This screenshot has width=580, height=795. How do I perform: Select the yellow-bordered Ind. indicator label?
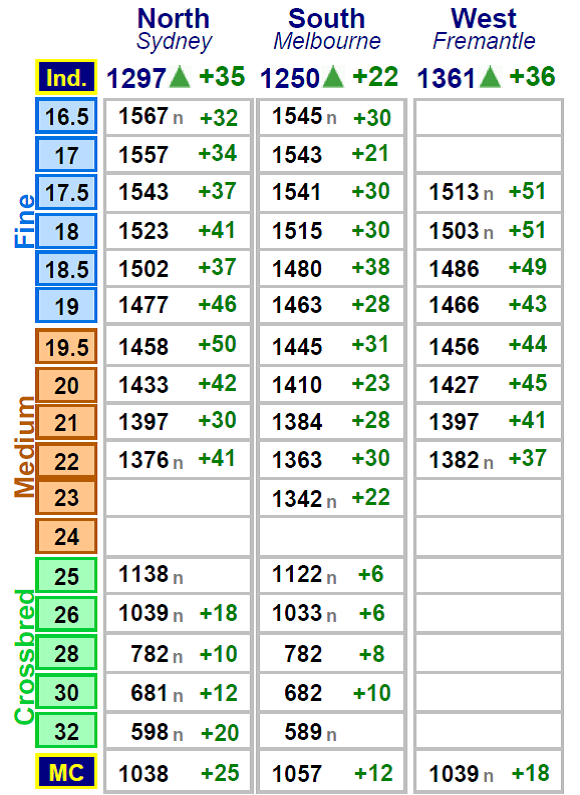point(66,78)
